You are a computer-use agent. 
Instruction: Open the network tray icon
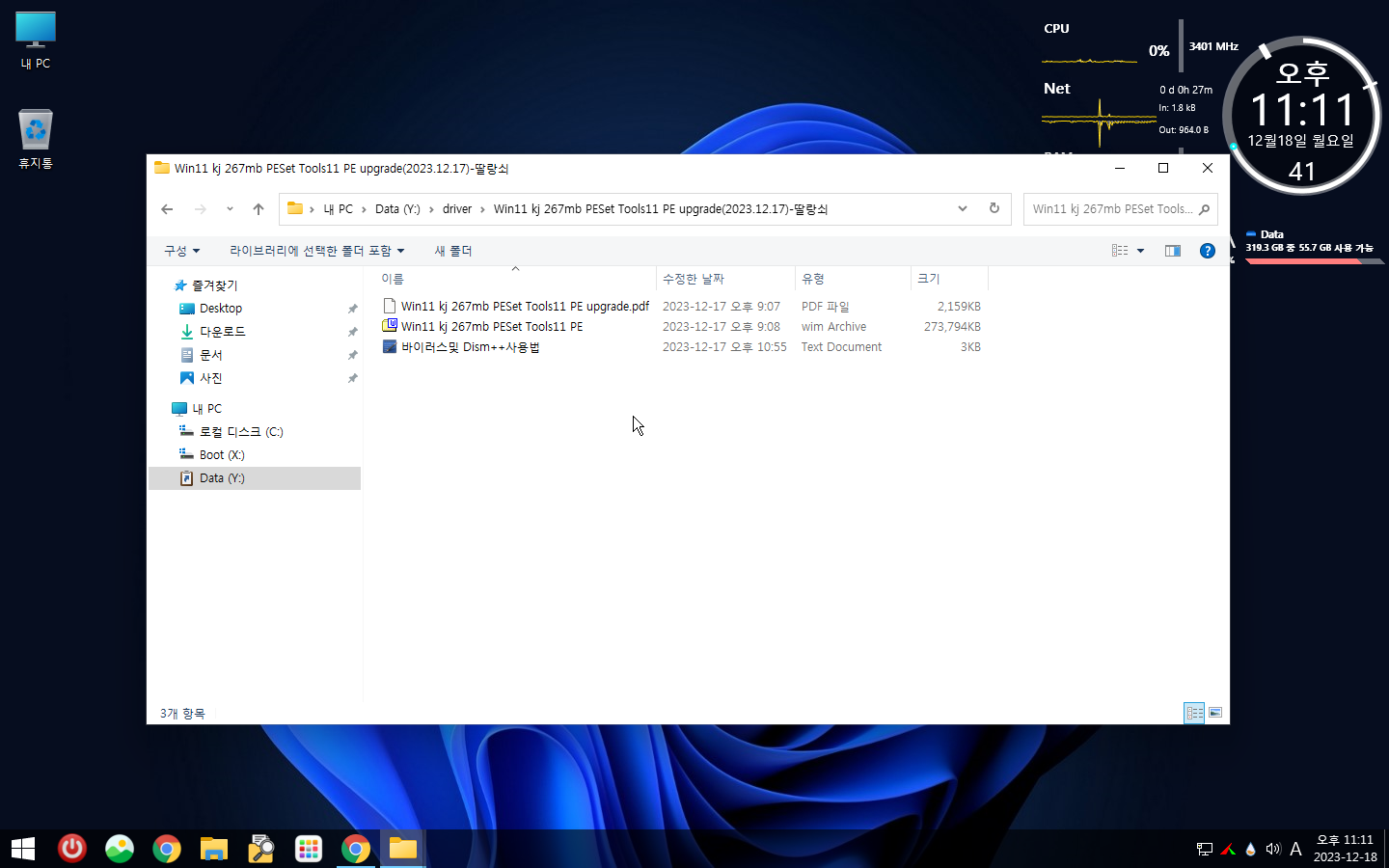1205,850
